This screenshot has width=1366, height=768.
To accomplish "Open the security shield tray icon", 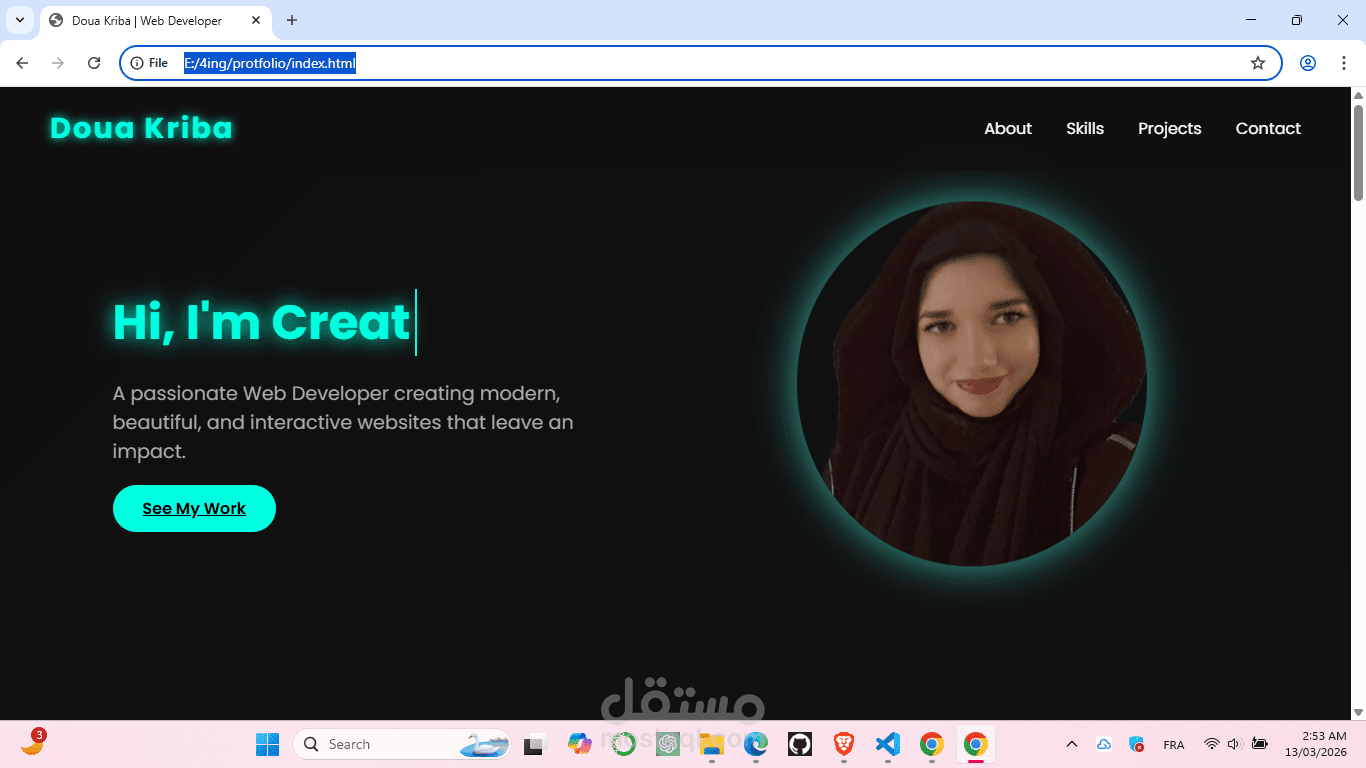I will click(x=1137, y=744).
